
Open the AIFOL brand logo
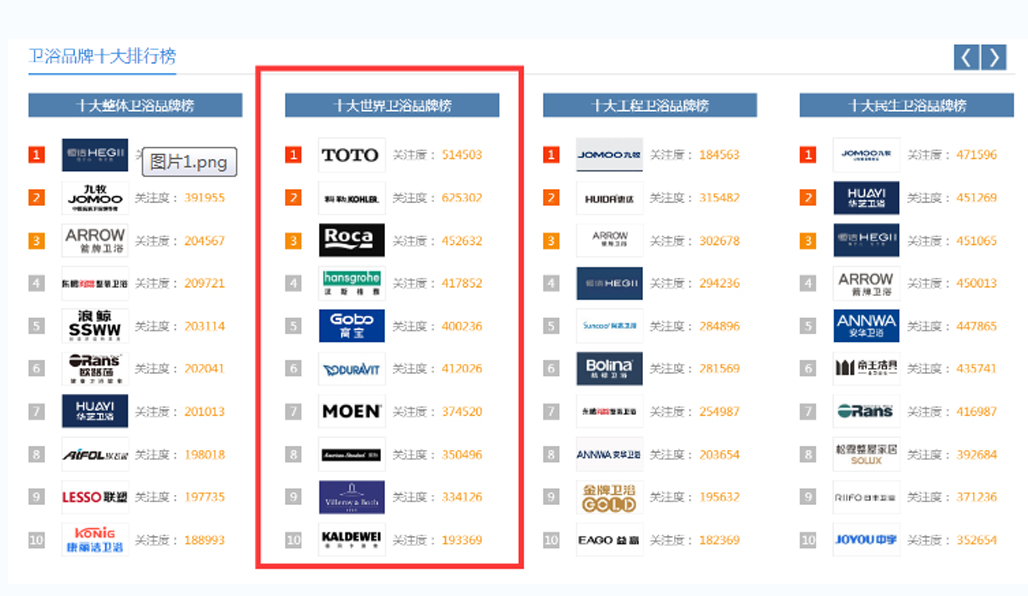pyautogui.click(x=95, y=454)
